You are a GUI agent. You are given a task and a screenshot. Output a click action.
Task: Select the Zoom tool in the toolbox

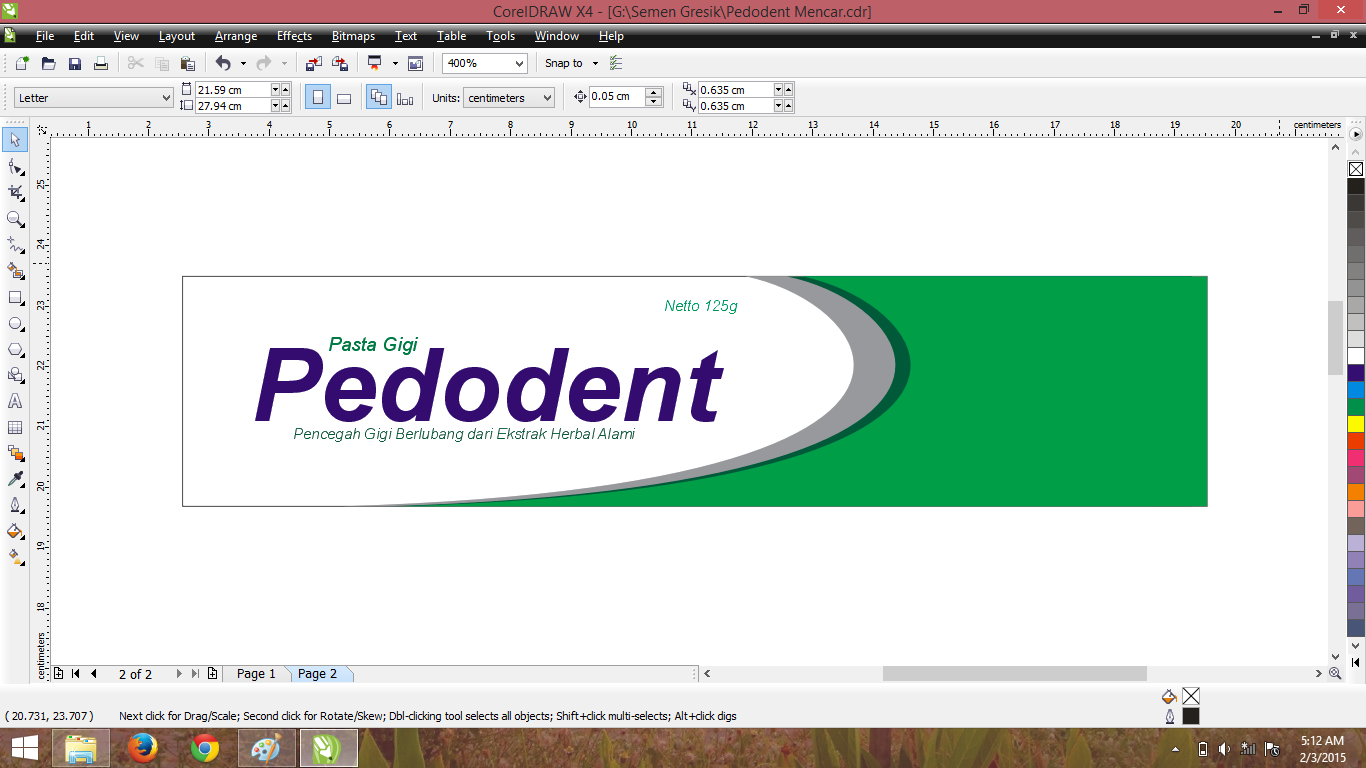tap(15, 219)
